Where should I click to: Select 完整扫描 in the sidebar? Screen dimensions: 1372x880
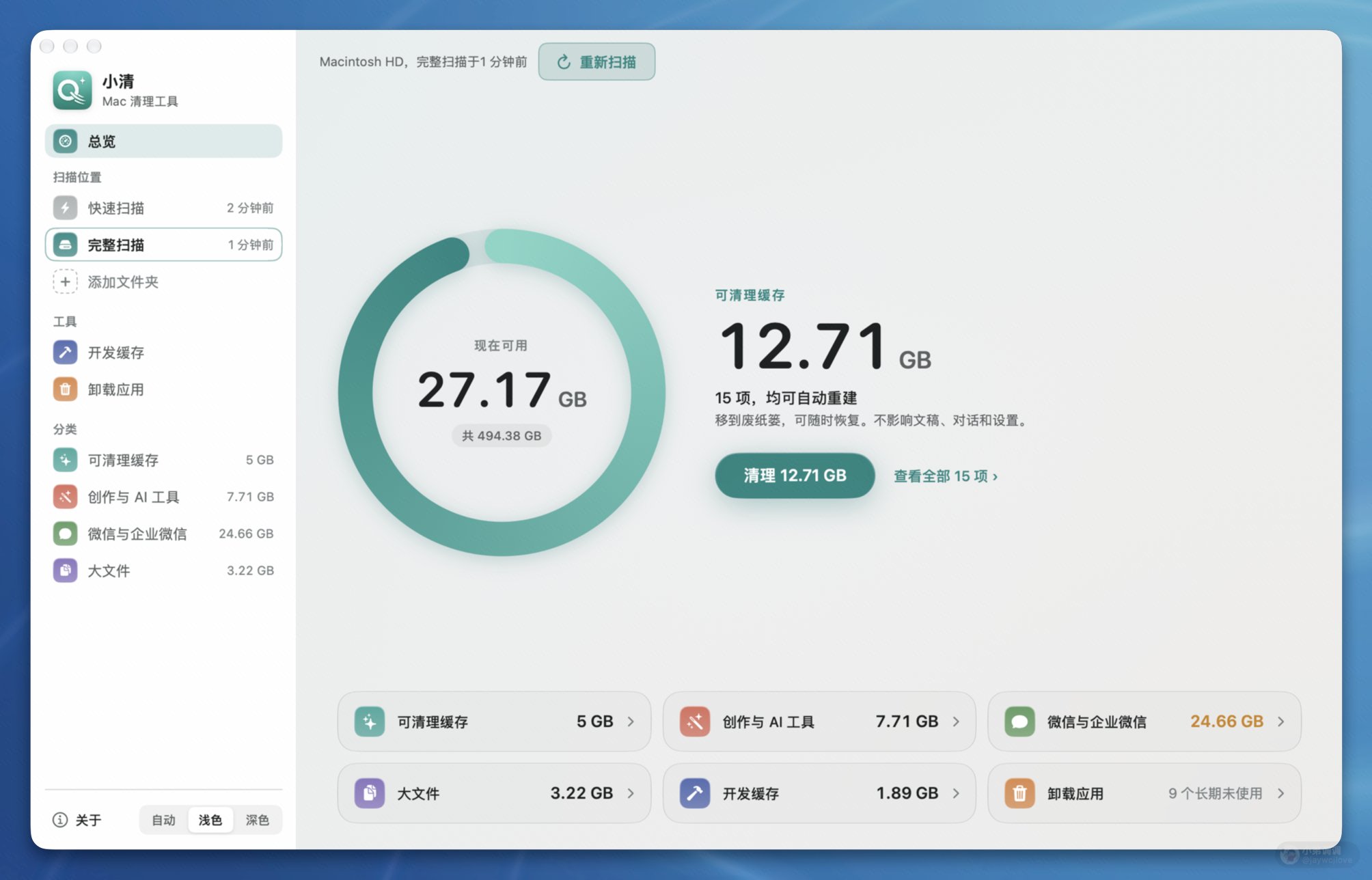click(x=164, y=245)
